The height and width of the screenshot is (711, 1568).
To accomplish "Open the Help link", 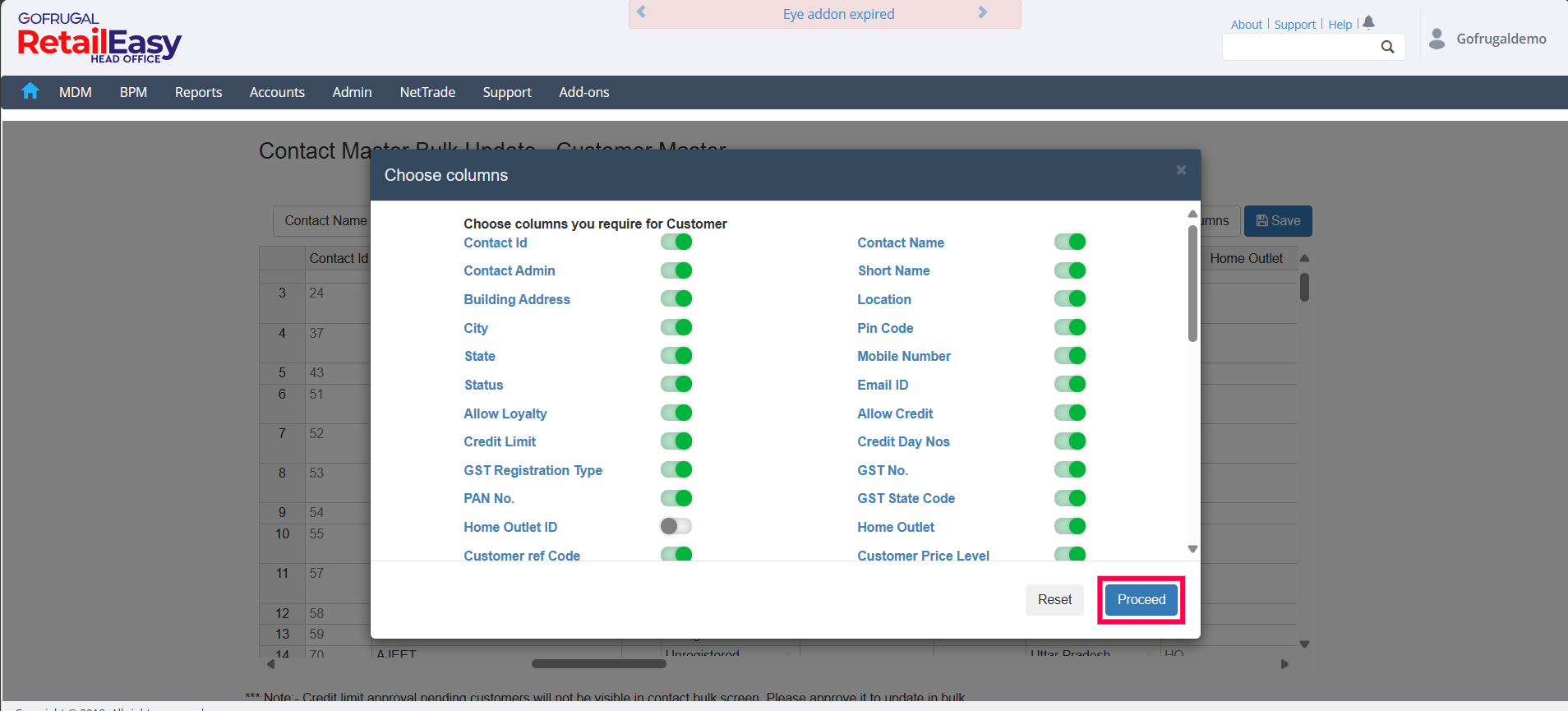I will pos(1340,25).
